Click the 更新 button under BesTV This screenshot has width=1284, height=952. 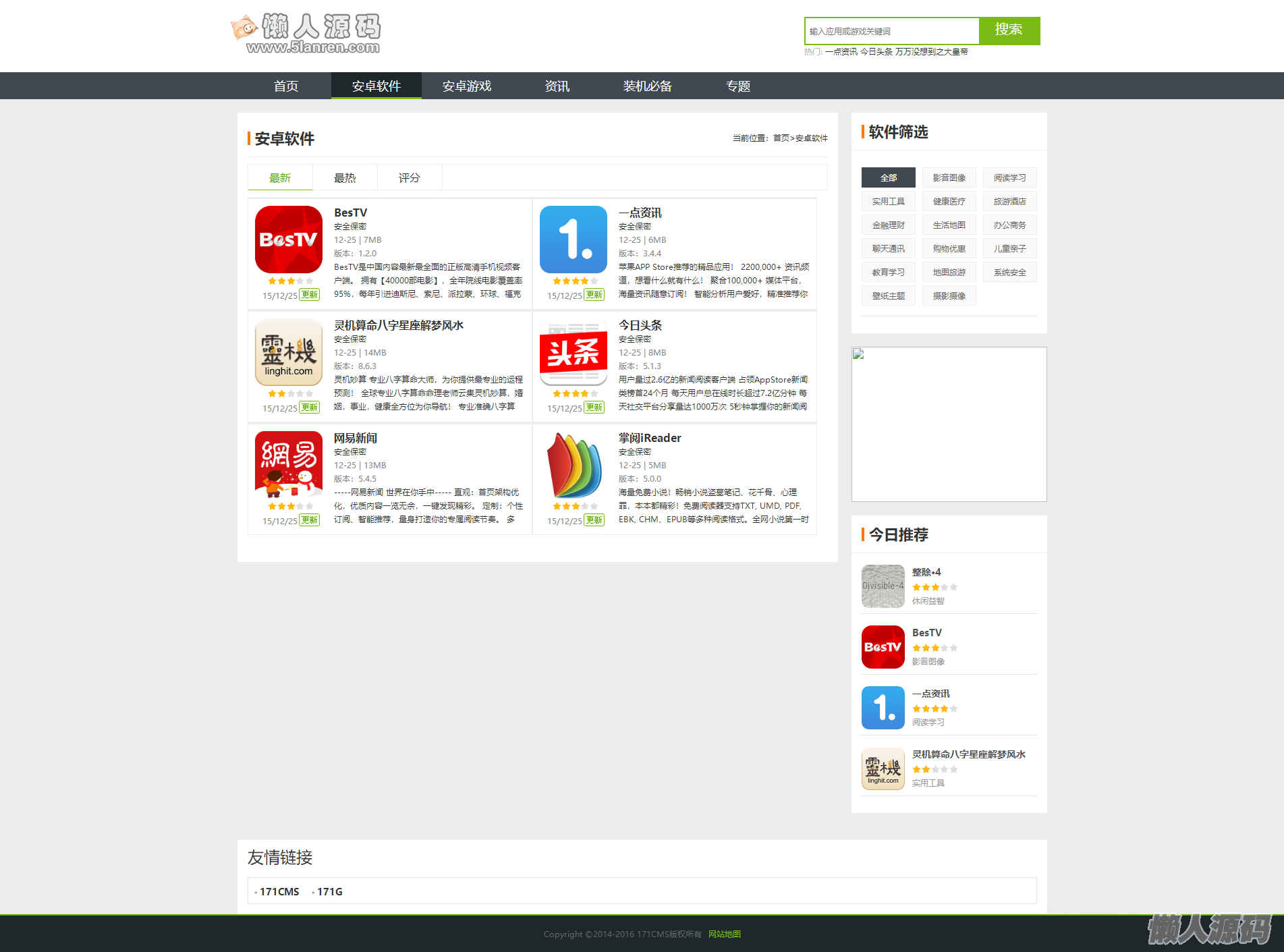pyautogui.click(x=310, y=295)
